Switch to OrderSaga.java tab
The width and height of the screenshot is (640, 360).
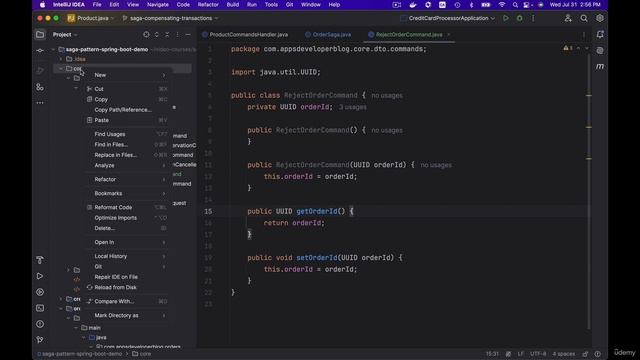(x=328, y=35)
